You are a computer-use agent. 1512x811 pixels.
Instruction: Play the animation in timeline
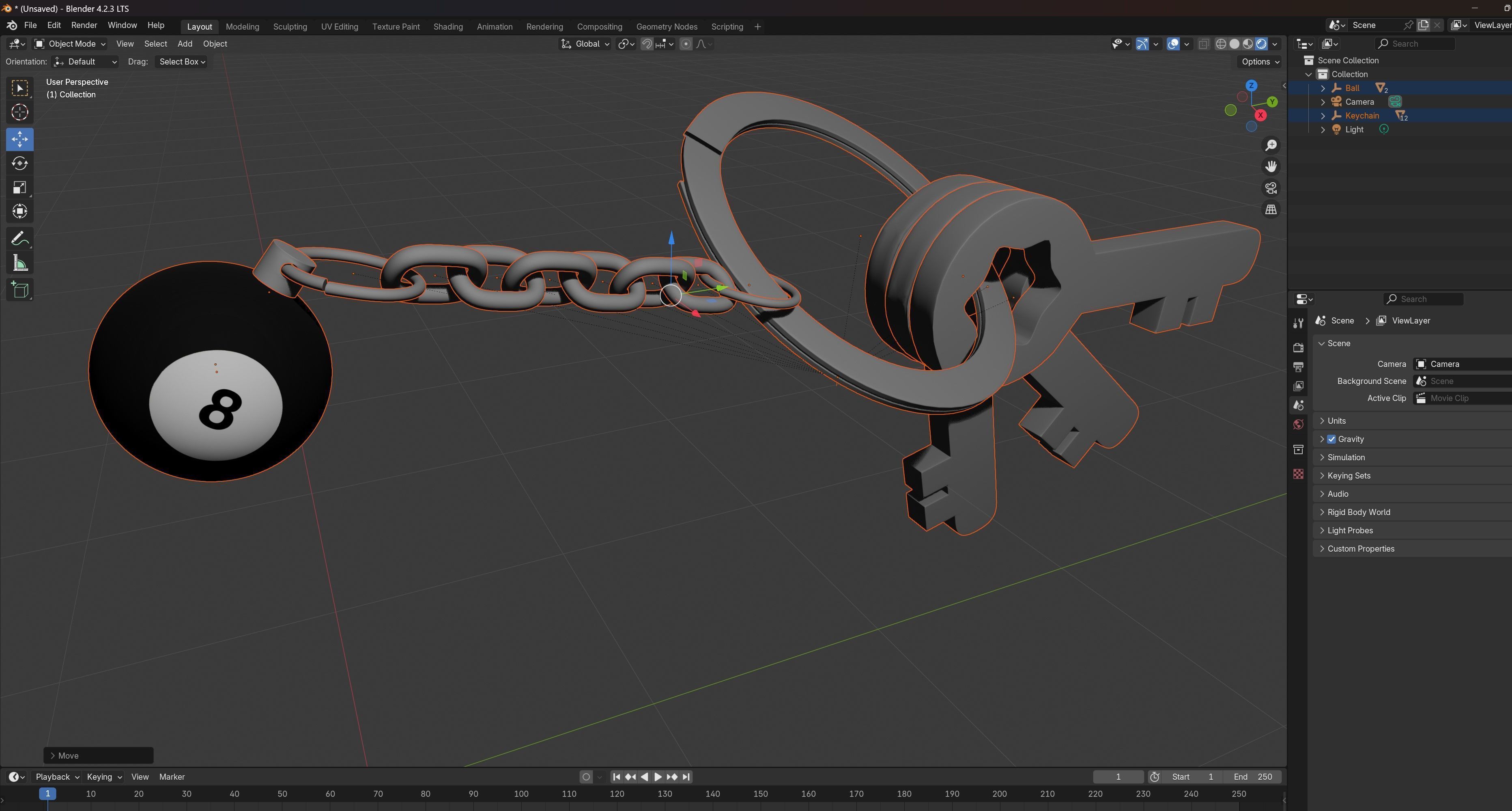pyautogui.click(x=658, y=777)
